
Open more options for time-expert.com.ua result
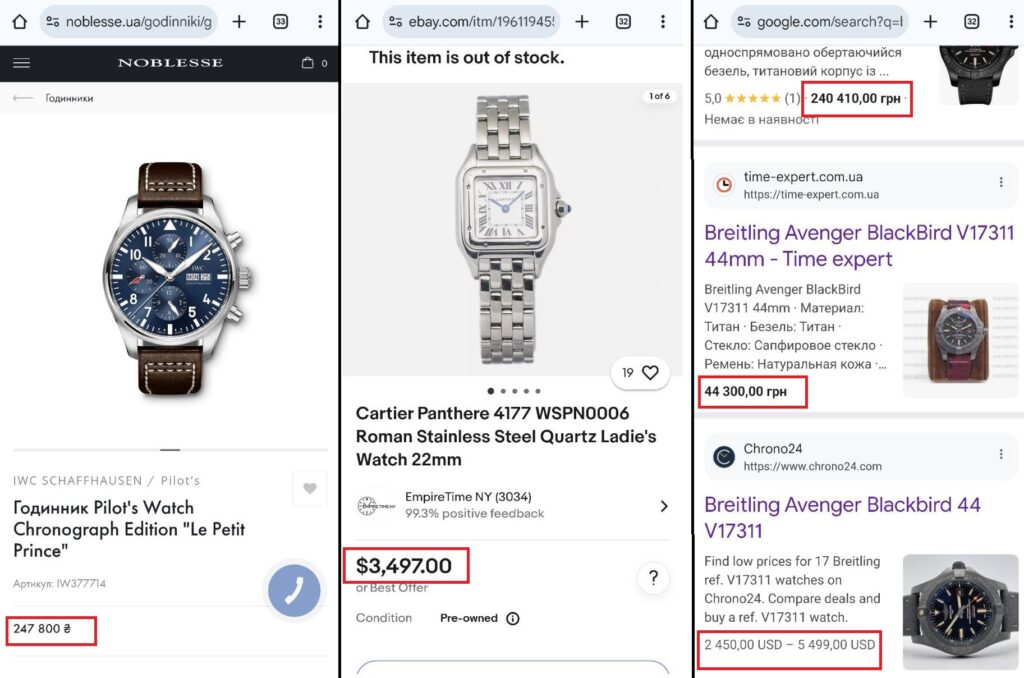(x=1001, y=183)
